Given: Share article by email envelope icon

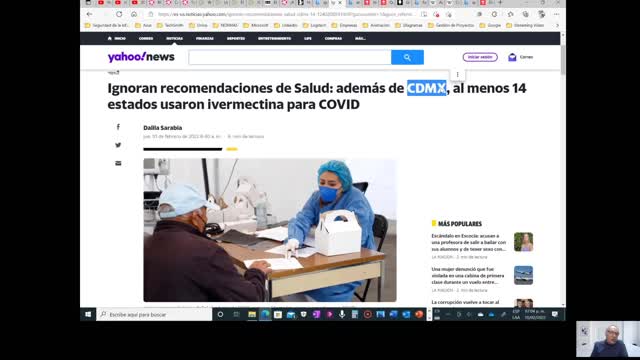Looking at the screenshot, I should (118, 163).
